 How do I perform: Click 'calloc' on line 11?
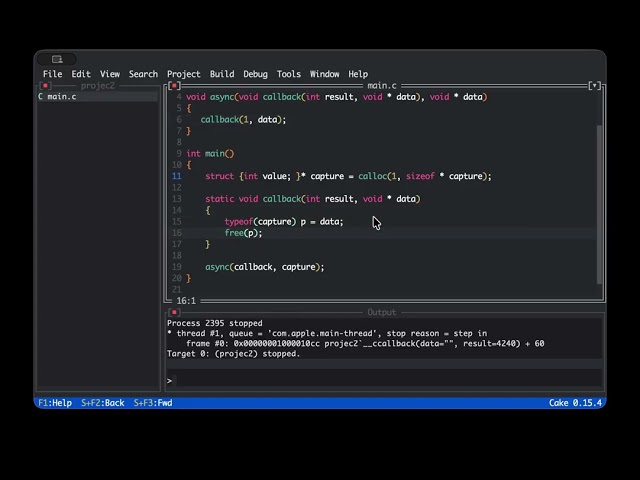point(373,176)
